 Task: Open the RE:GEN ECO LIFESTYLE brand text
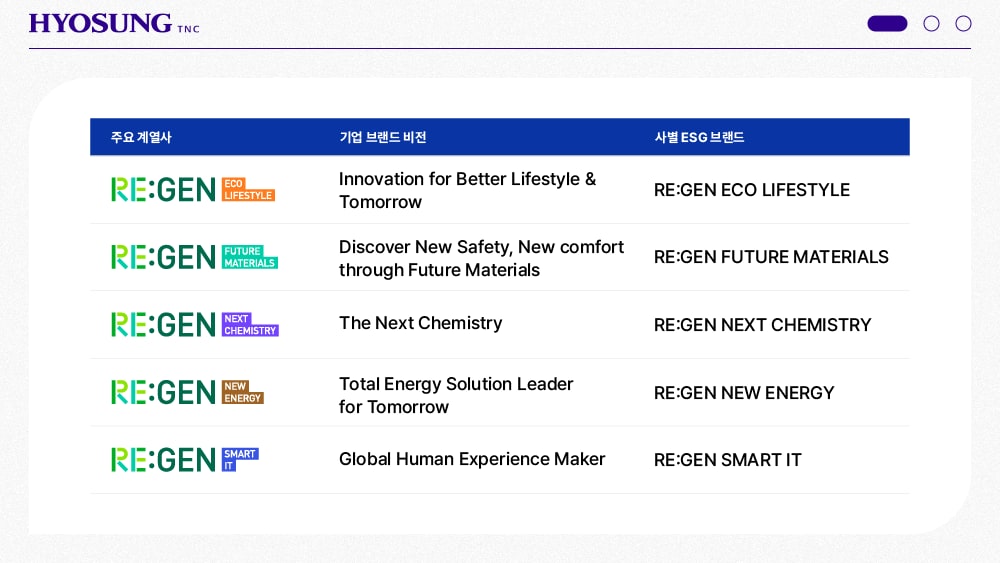pos(752,190)
